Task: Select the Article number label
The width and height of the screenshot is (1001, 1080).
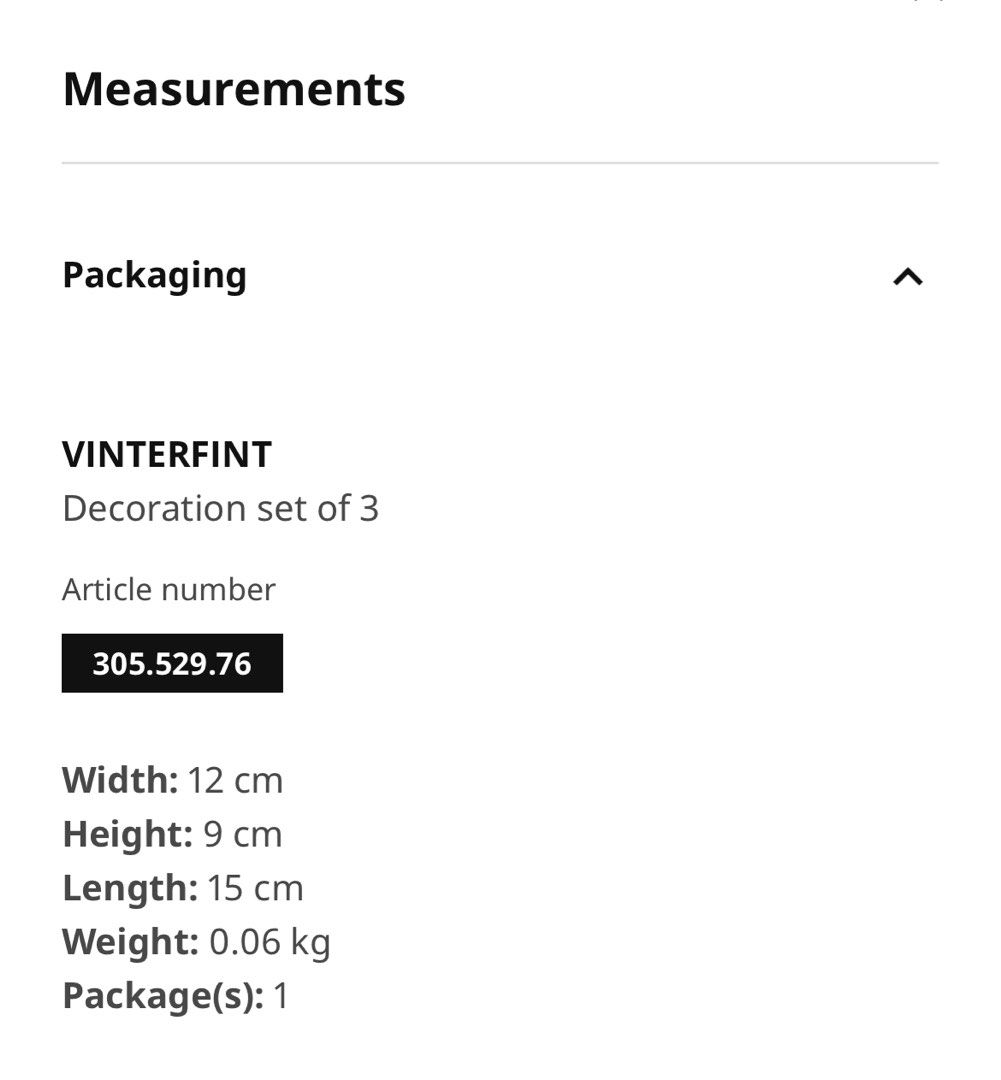Action: 168,589
